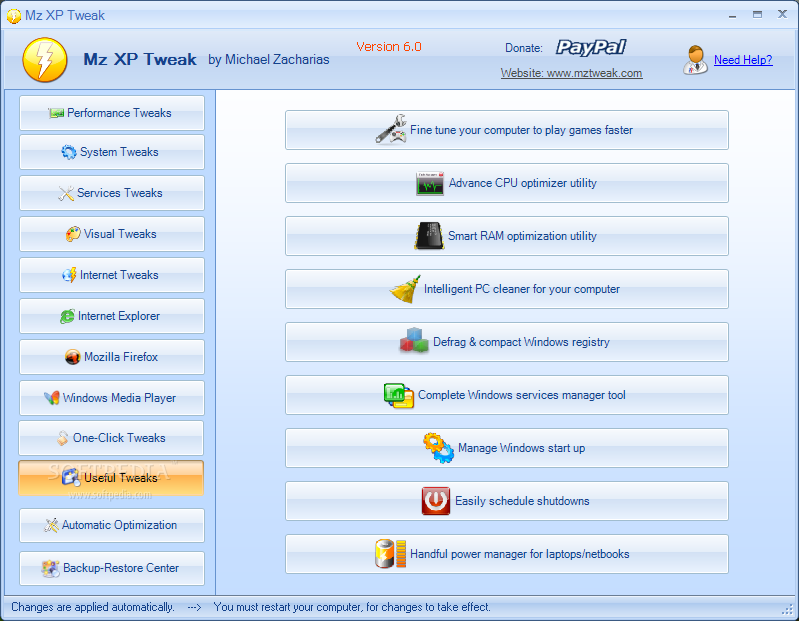Open Defrag & compact Windows registry

pyautogui.click(x=507, y=342)
